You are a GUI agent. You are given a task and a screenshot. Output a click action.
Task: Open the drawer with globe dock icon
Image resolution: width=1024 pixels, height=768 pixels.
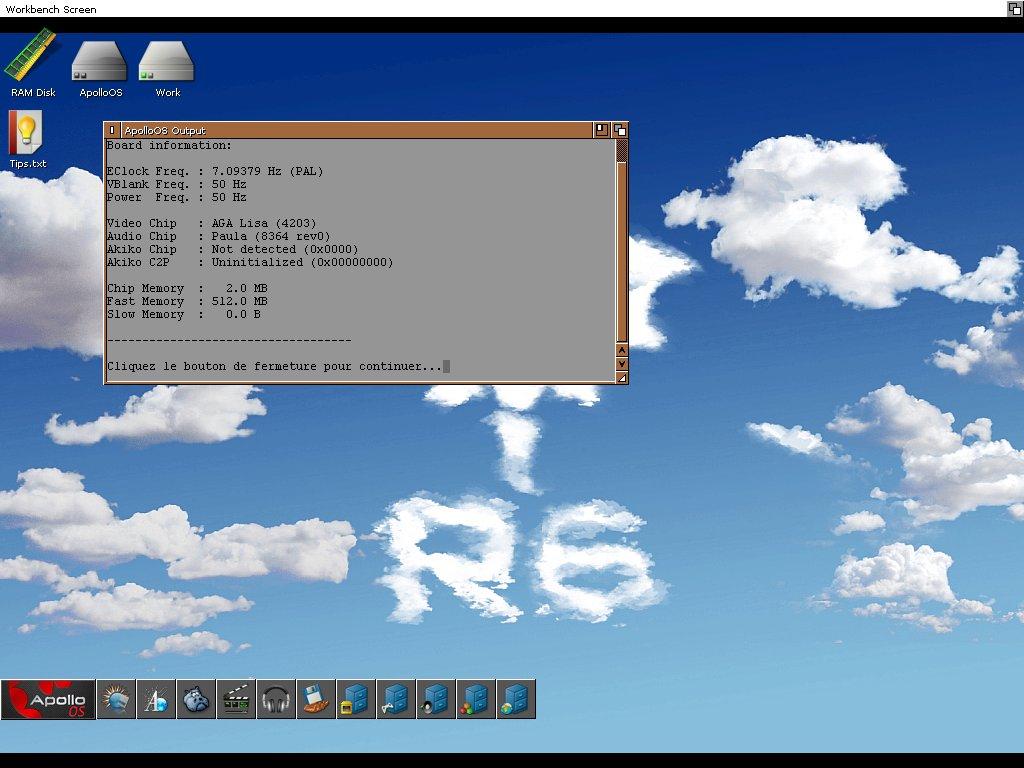click(x=516, y=699)
